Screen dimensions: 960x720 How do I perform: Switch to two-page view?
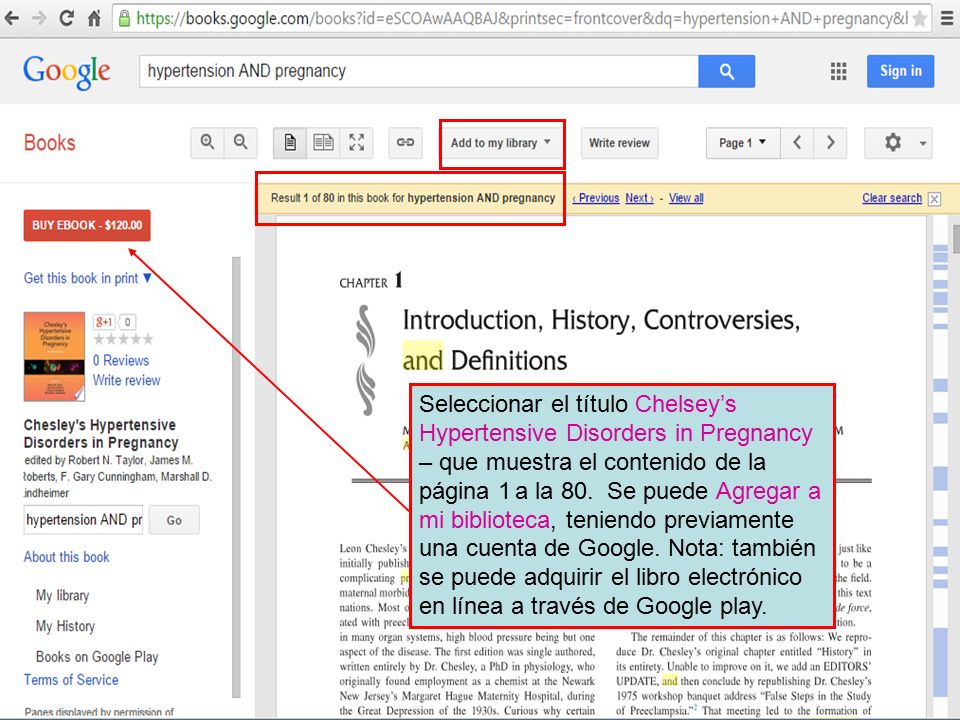tap(323, 143)
